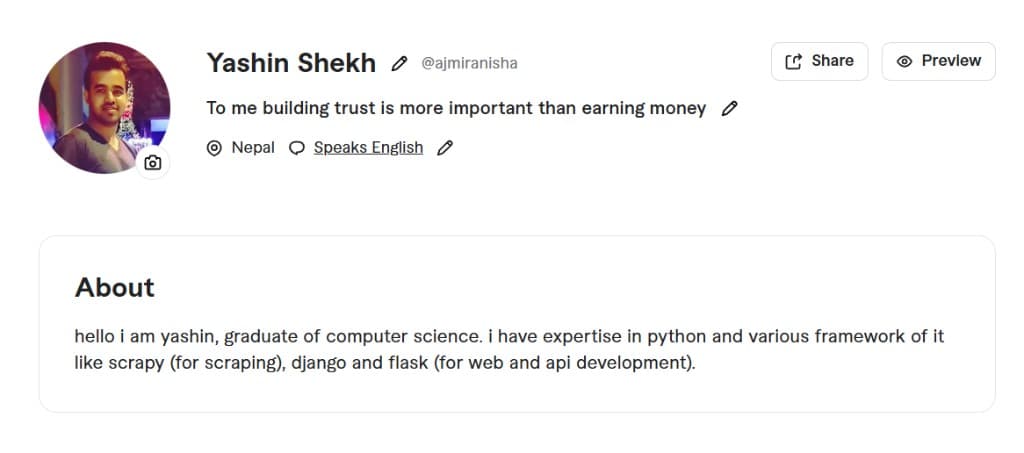Image resolution: width=1024 pixels, height=453 pixels.
Task: Click the word django in About text
Action: point(319,363)
